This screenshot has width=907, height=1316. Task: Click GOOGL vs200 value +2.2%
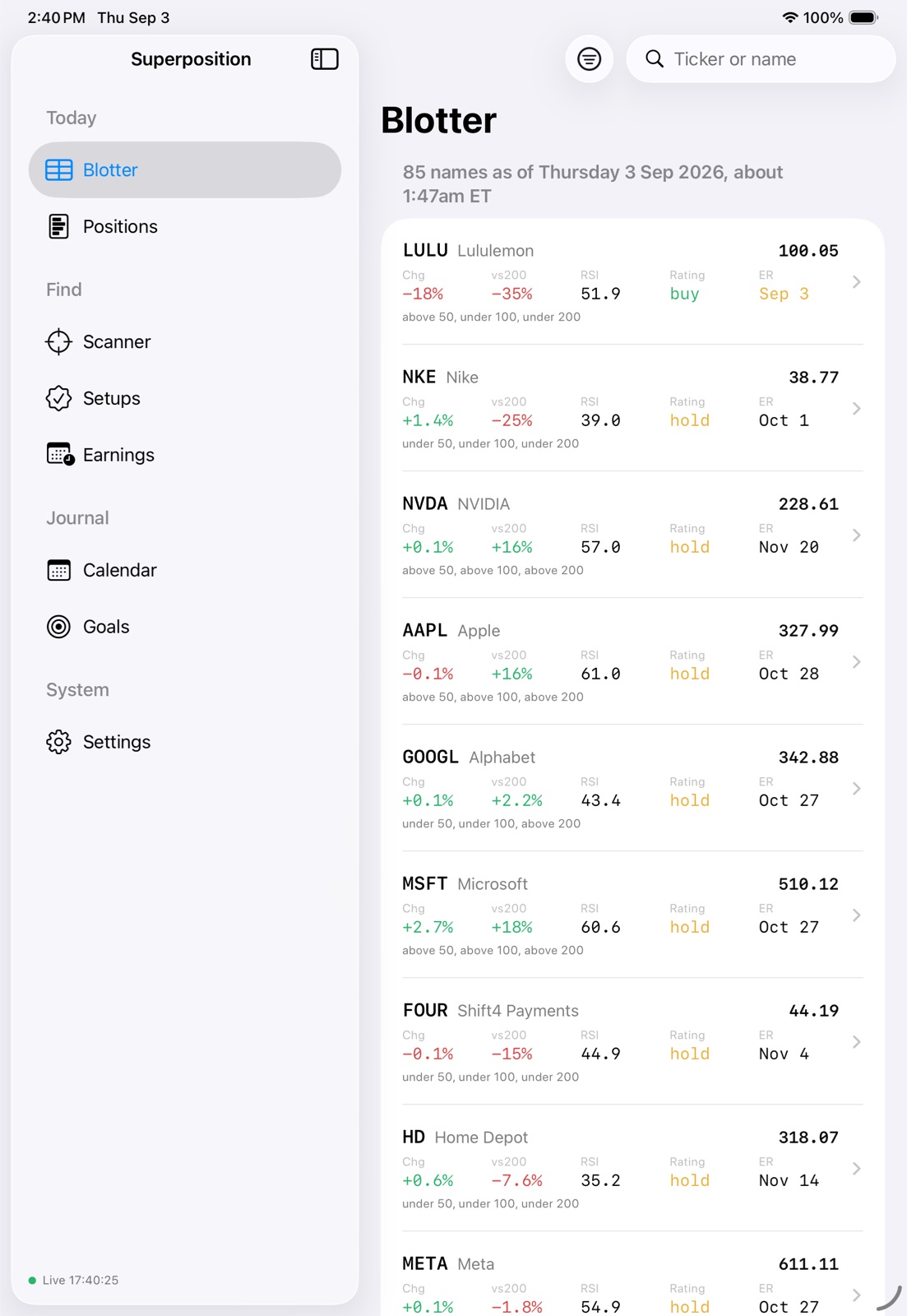tap(516, 800)
